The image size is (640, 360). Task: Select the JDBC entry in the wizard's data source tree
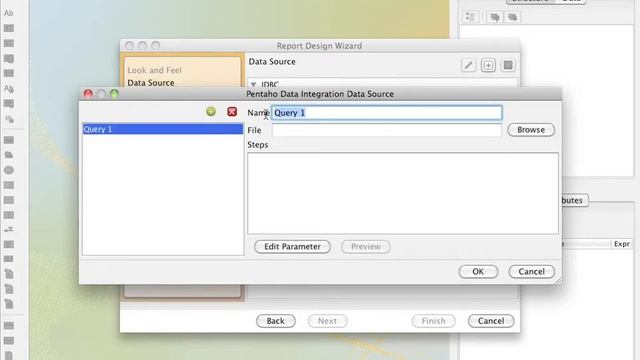pos(270,84)
